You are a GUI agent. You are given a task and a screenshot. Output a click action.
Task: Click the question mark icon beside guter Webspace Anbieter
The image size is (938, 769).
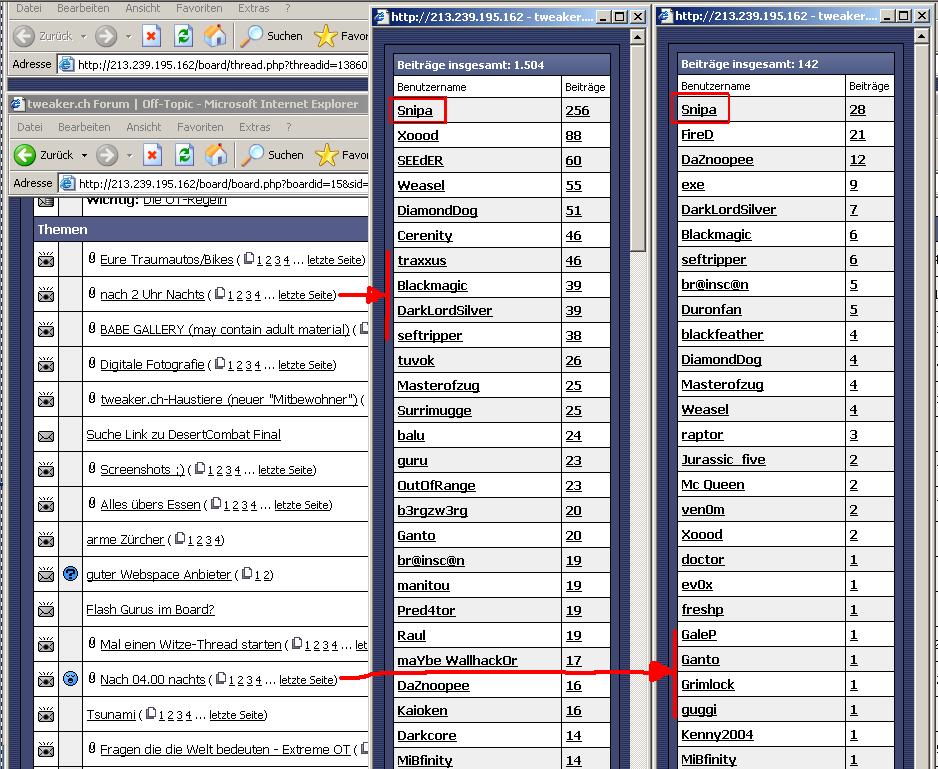[70, 574]
